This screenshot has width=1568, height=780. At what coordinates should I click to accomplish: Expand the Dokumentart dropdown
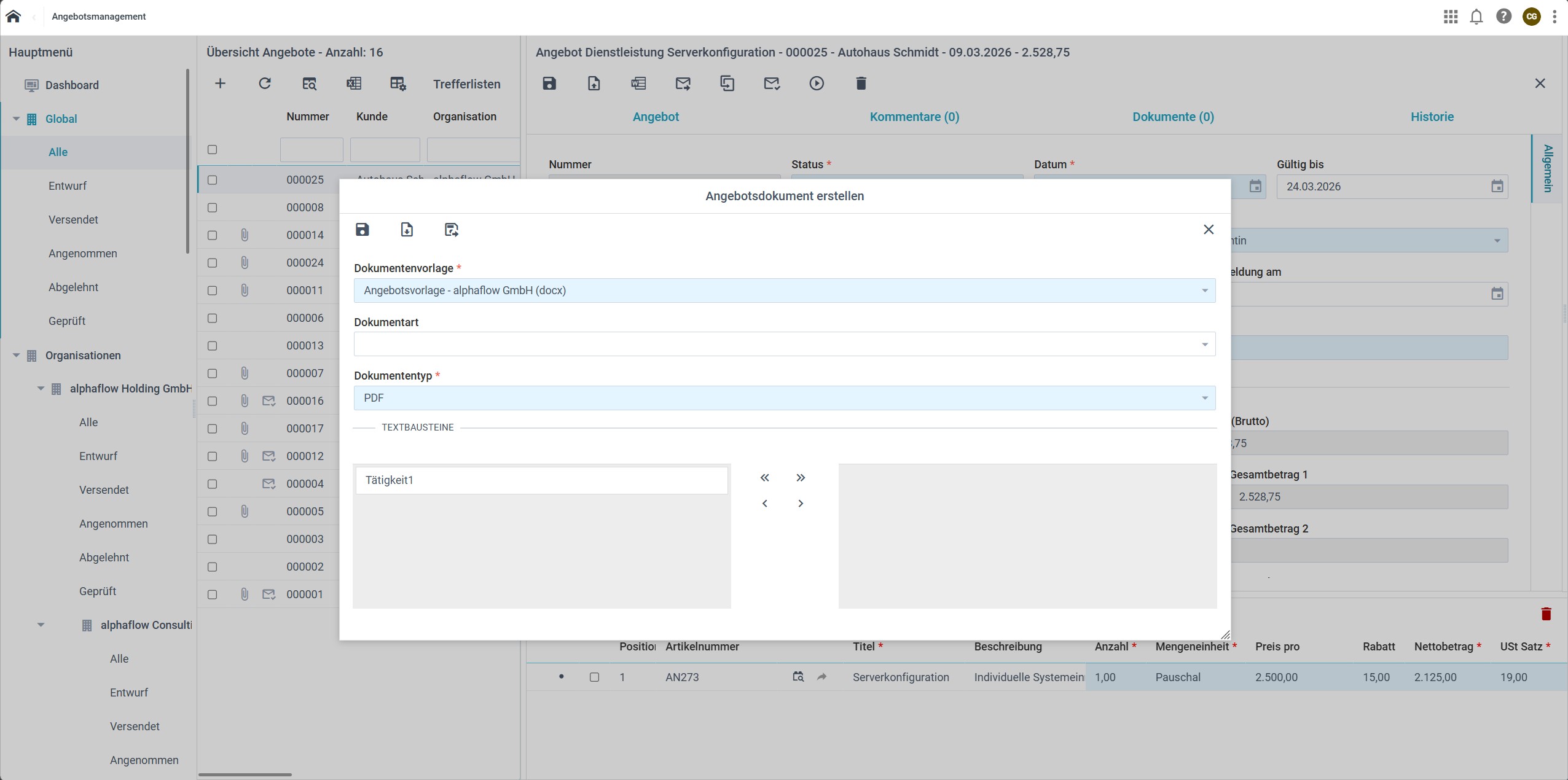click(x=784, y=344)
